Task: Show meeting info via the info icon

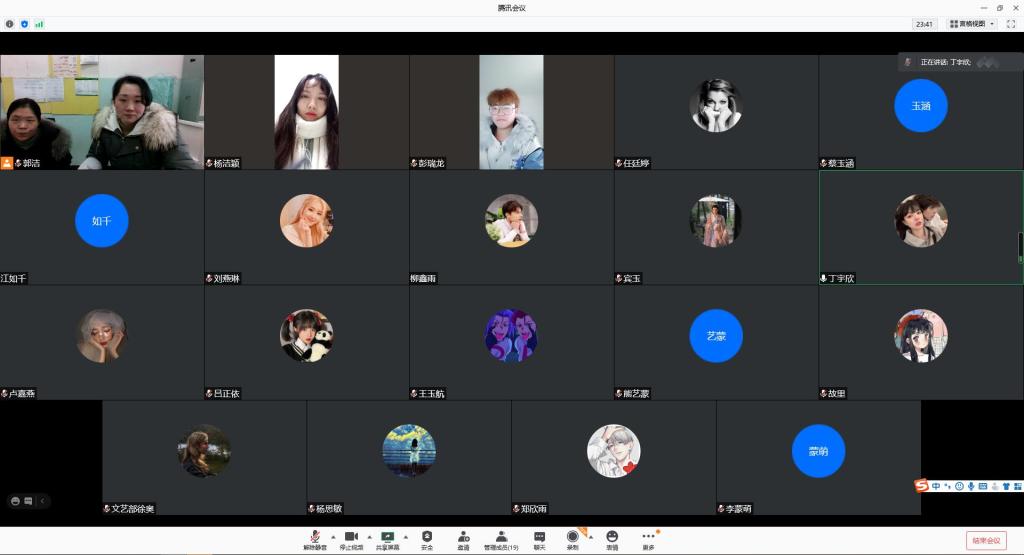Action: click(x=10, y=23)
